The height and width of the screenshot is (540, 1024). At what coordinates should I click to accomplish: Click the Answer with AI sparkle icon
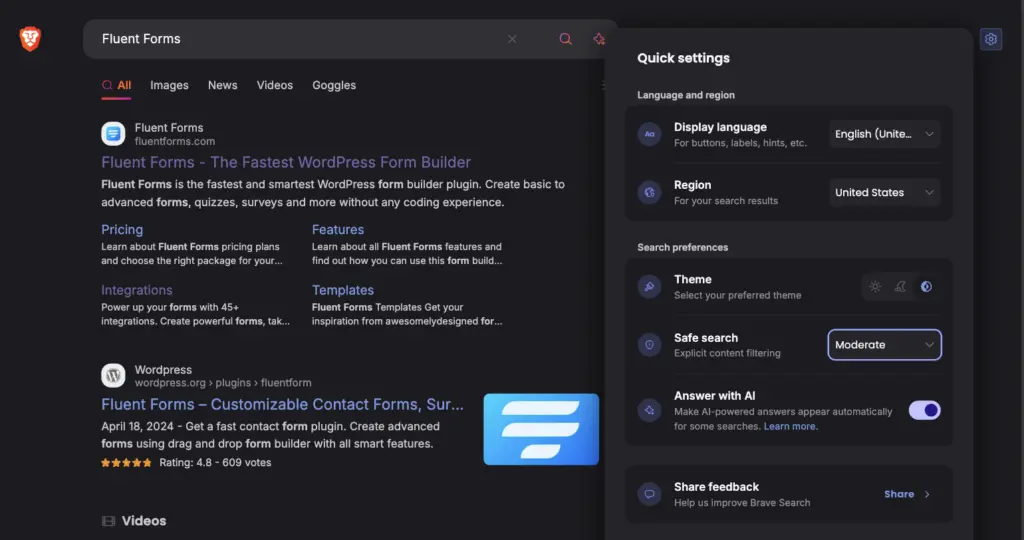[x=649, y=410]
